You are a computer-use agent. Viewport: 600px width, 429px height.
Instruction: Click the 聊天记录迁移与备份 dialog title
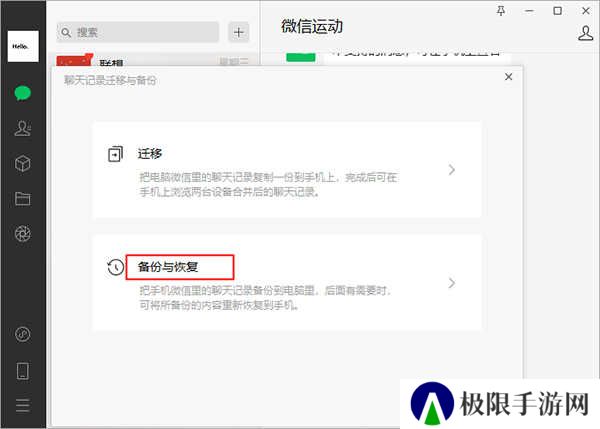coord(110,80)
